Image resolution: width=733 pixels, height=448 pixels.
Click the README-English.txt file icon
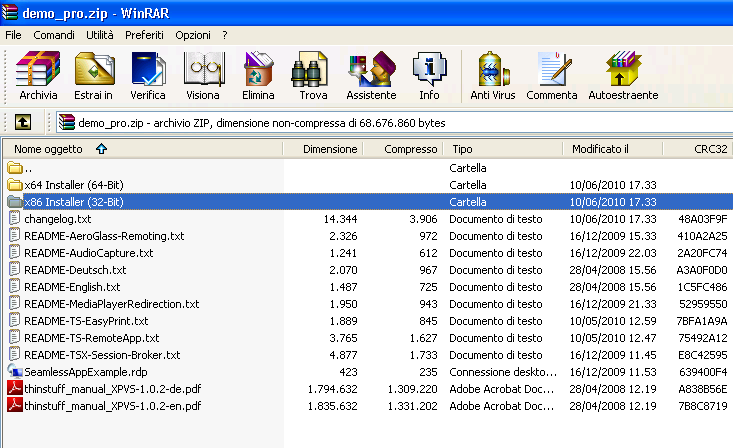[15, 286]
